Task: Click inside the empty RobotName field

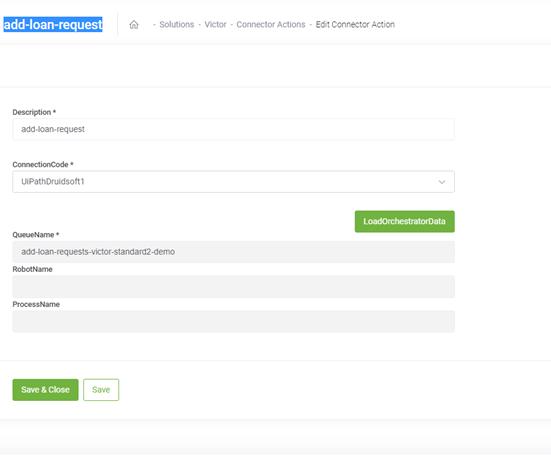Action: click(x=233, y=286)
